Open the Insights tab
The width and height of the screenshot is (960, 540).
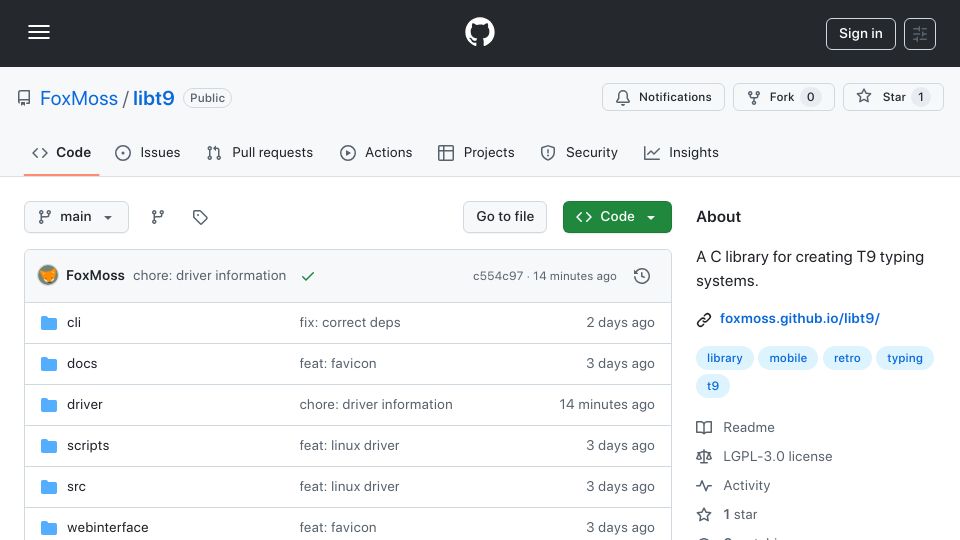tap(681, 152)
